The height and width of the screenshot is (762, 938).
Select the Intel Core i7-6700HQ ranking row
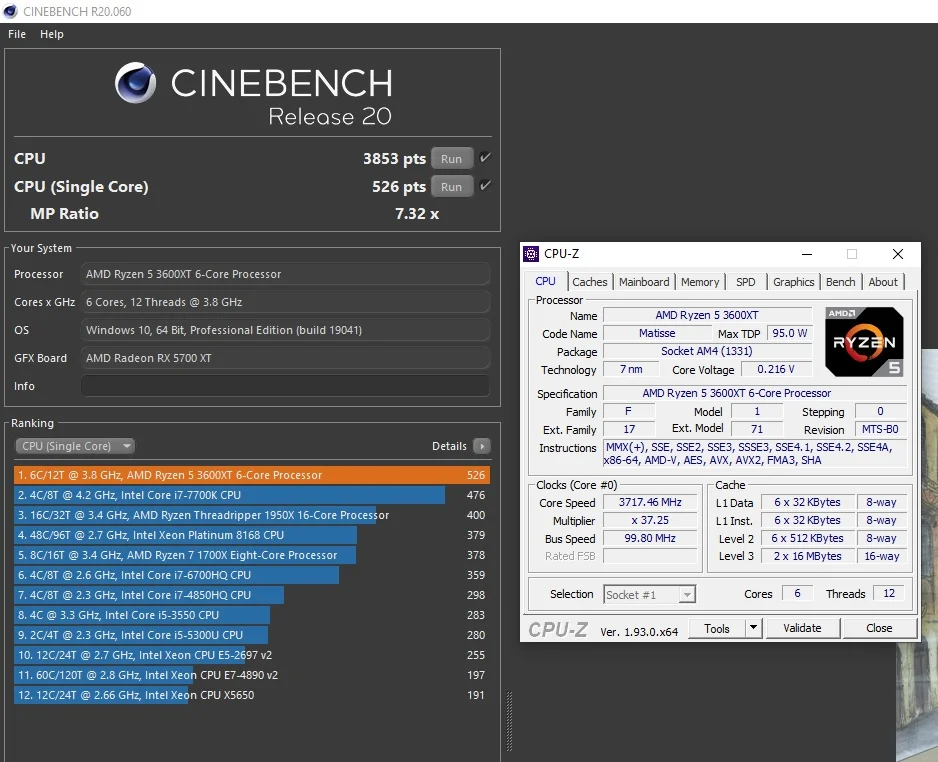(252, 575)
